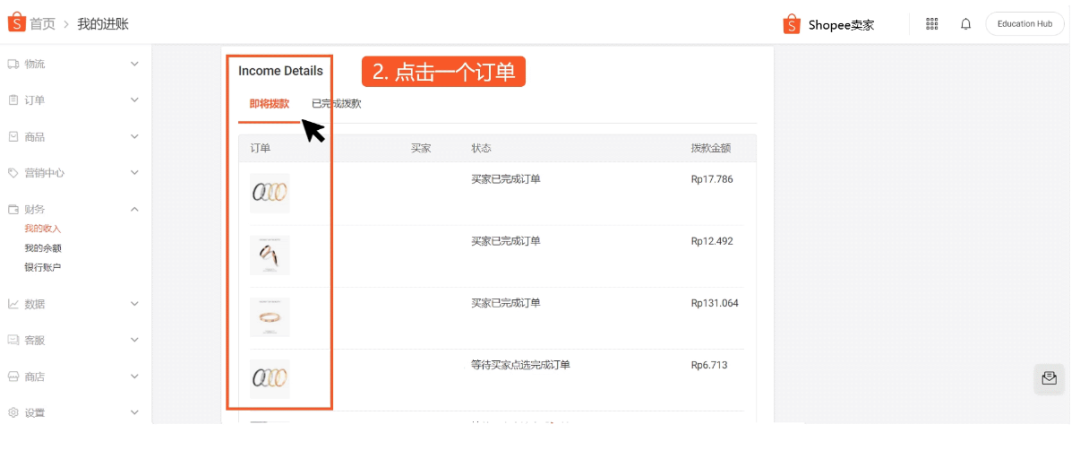Expand the 营销中心 menu chevron
This screenshot has height=476, width=1080.
point(134,173)
